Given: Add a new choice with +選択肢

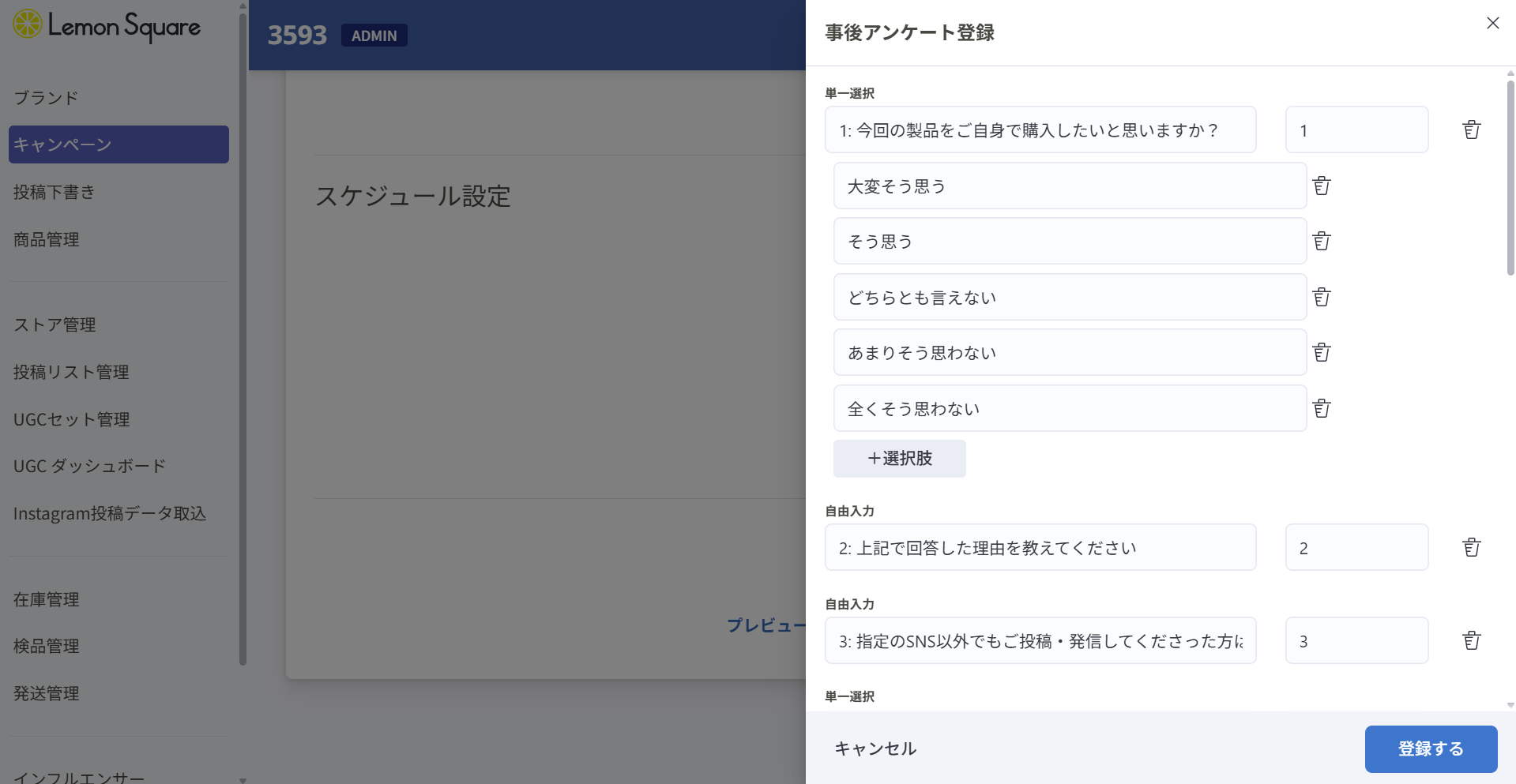Looking at the screenshot, I should tap(899, 459).
